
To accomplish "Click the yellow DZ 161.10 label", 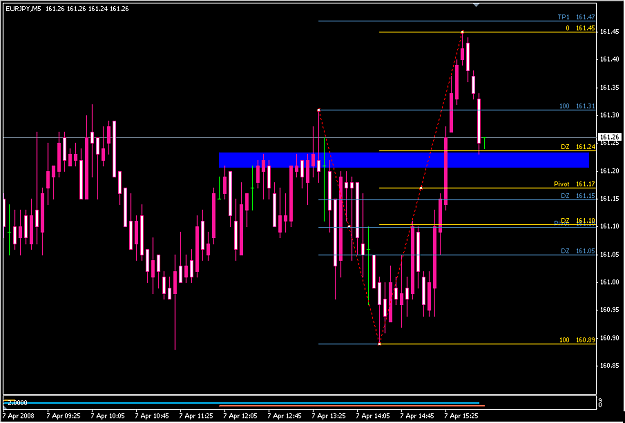I will [578, 220].
